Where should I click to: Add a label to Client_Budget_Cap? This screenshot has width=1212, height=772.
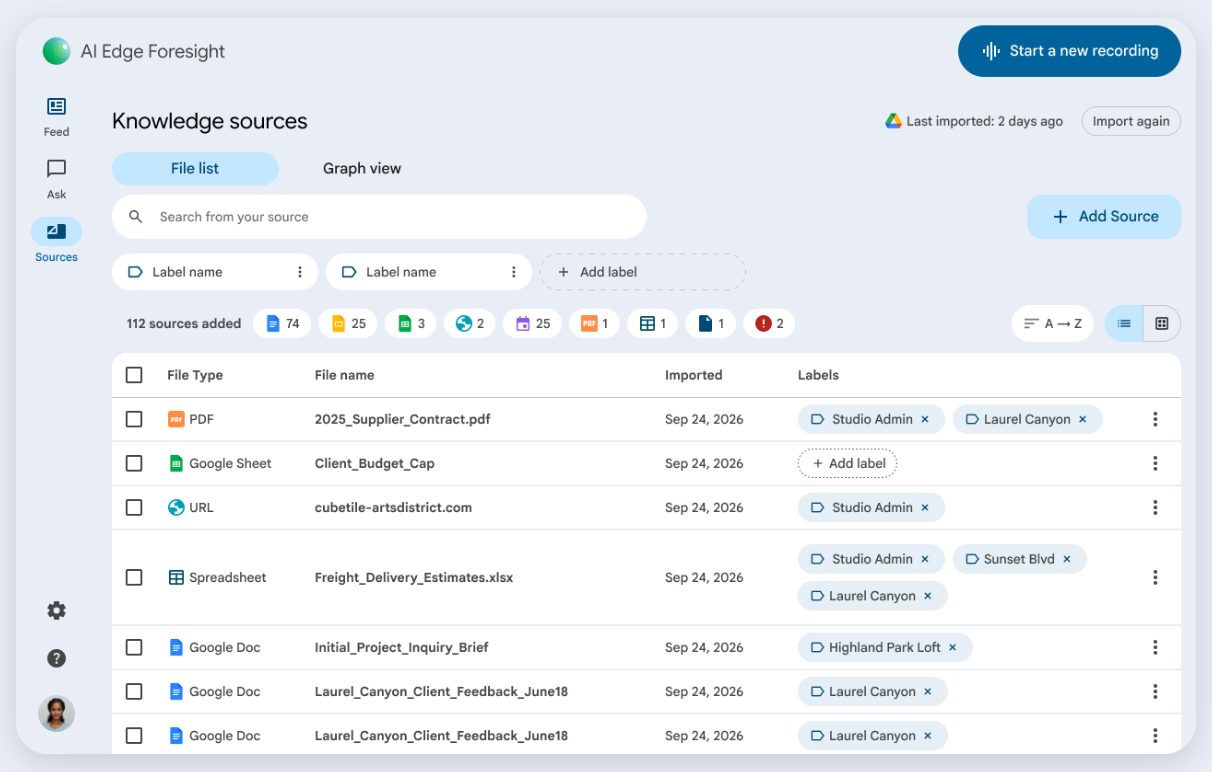pyautogui.click(x=848, y=463)
